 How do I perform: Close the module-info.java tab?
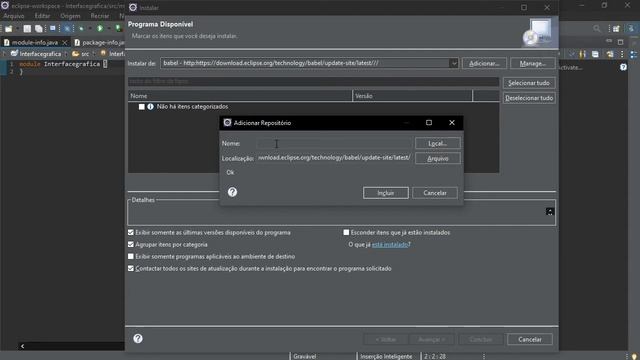tap(64, 42)
